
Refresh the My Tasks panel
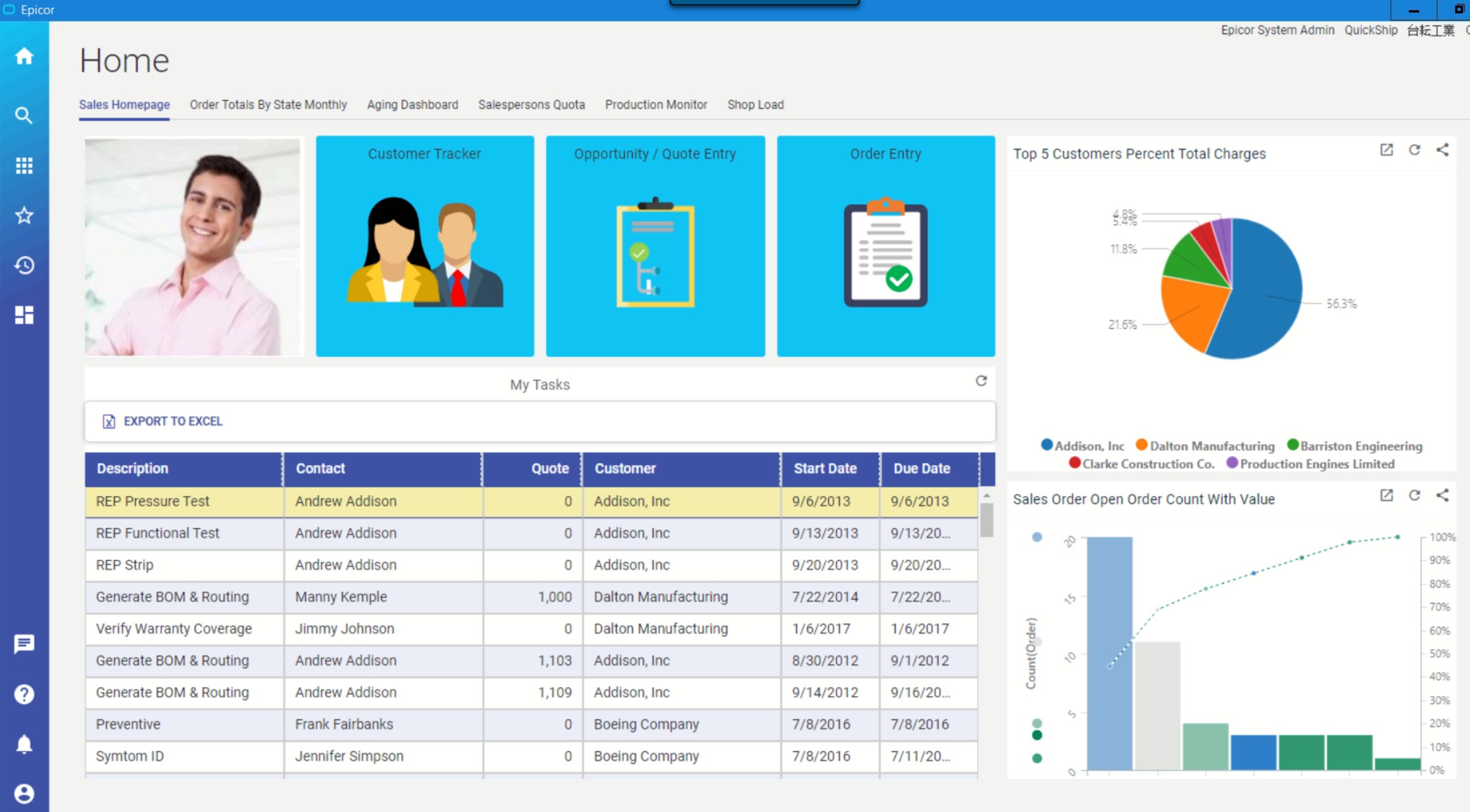pos(981,381)
